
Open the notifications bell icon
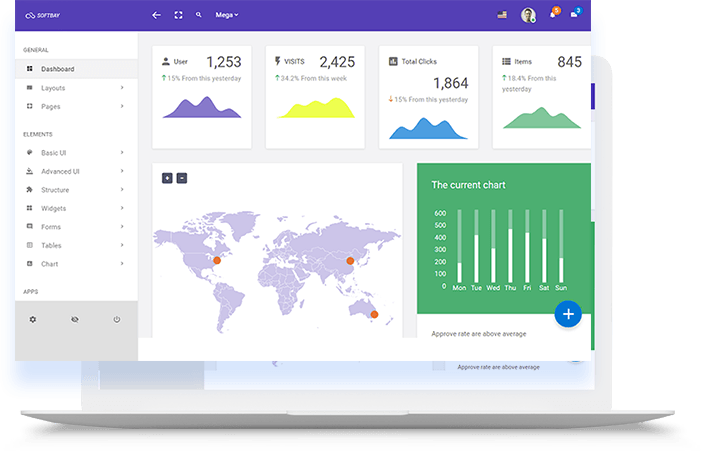tap(553, 15)
